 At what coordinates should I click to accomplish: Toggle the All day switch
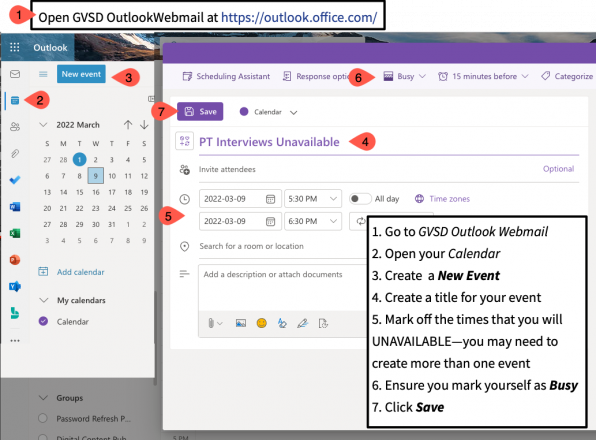pyautogui.click(x=360, y=199)
